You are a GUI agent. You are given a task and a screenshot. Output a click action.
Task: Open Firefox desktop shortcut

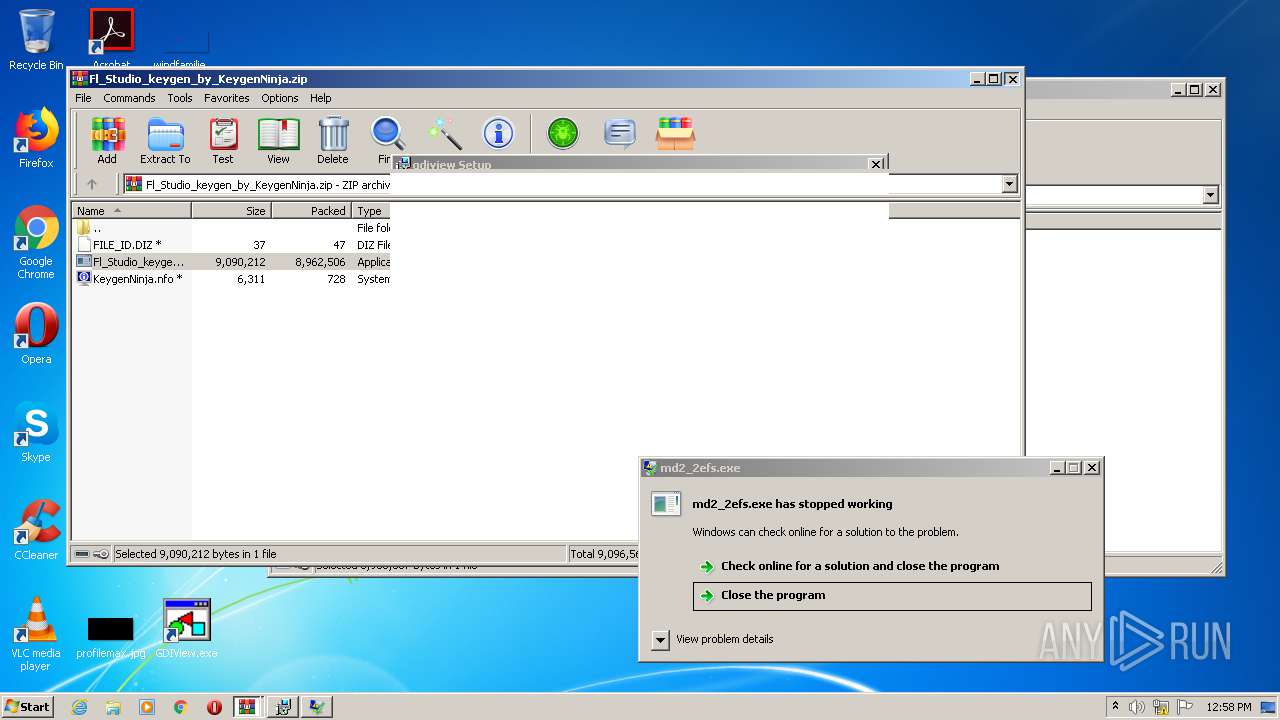[x=36, y=138]
